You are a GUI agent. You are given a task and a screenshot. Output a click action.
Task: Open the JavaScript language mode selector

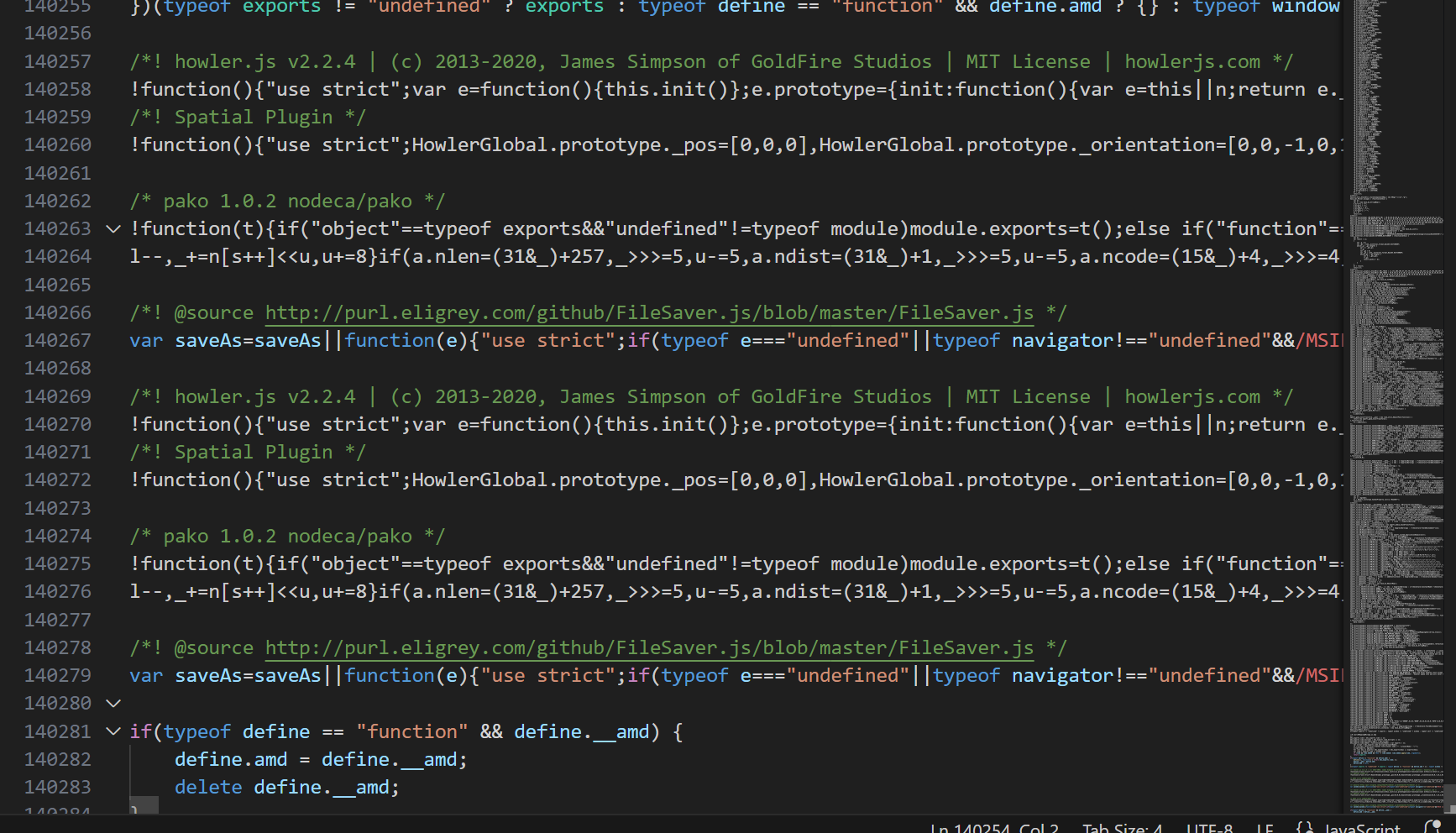(1362, 829)
